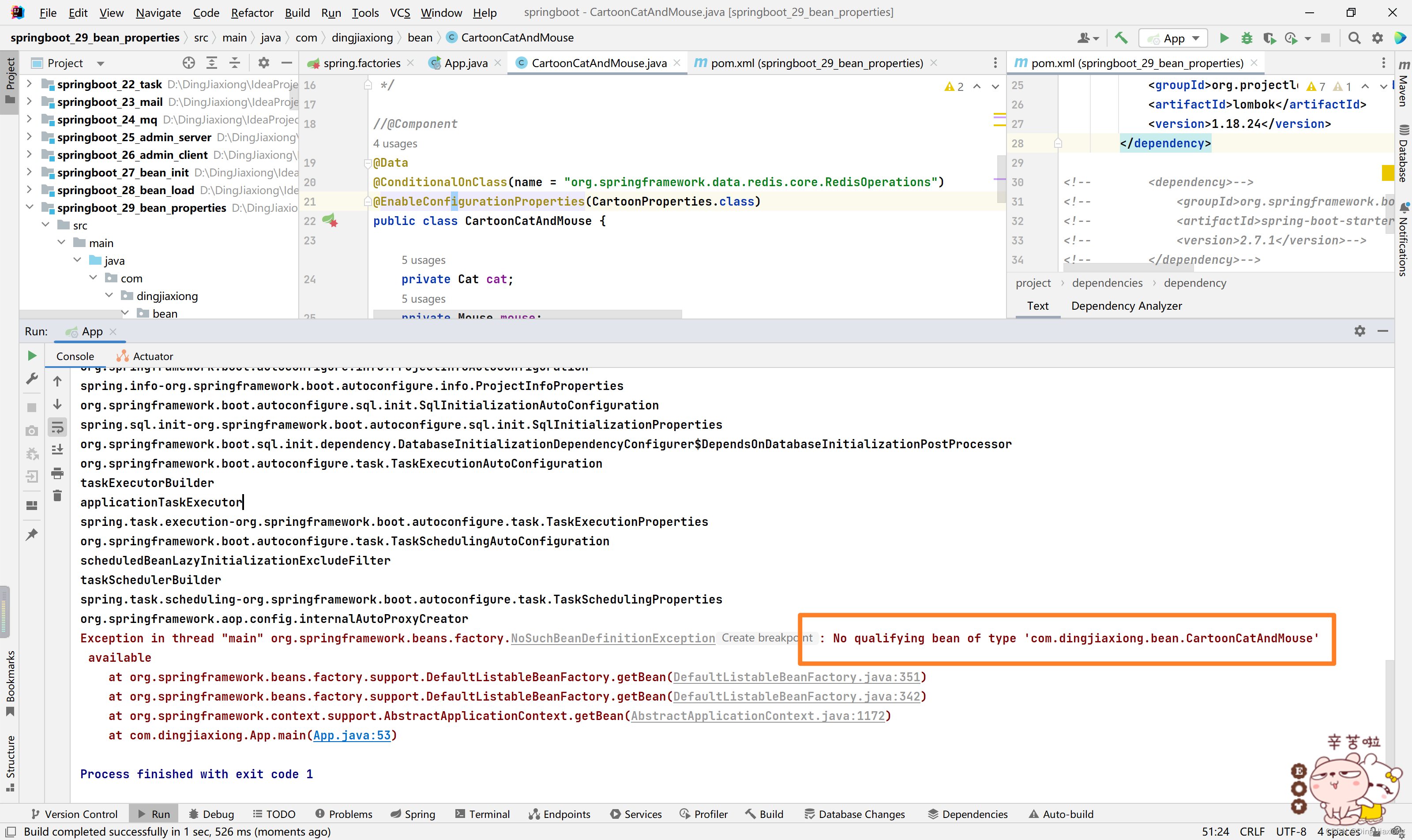
Task: Toggle Soft-Wrap in the console toolbar
Action: click(57, 427)
